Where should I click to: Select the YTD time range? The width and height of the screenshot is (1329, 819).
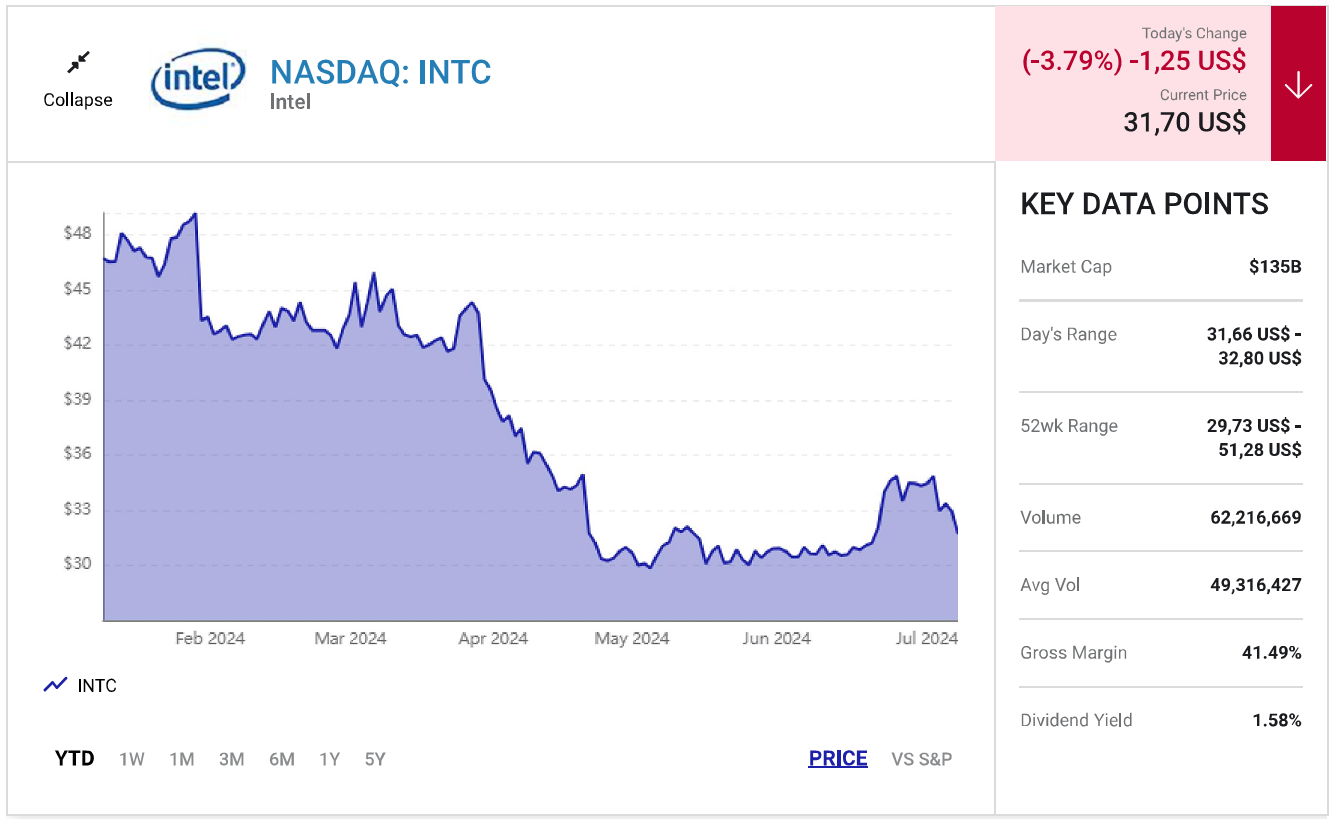(74, 759)
